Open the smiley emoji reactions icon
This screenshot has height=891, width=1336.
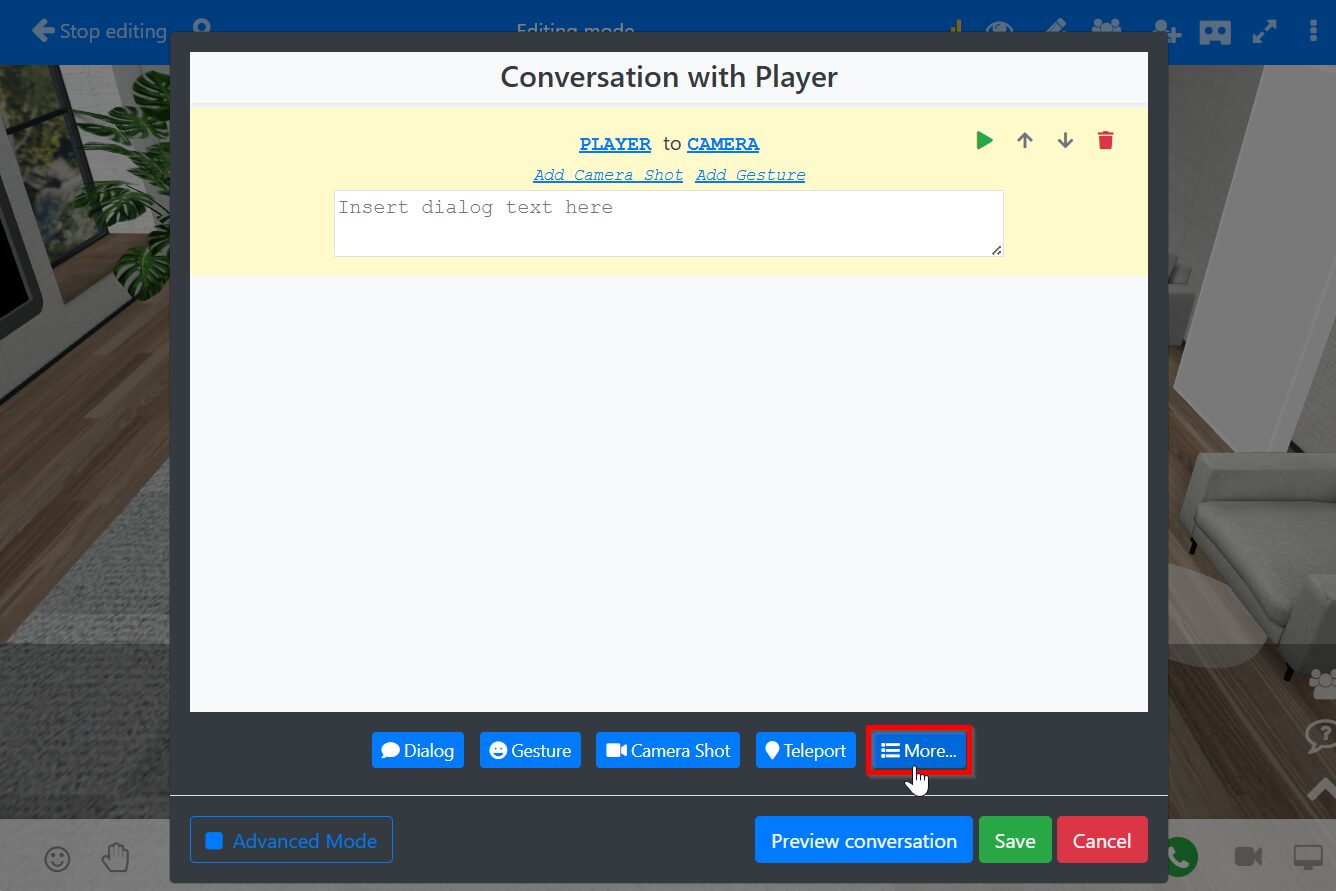pyautogui.click(x=58, y=858)
